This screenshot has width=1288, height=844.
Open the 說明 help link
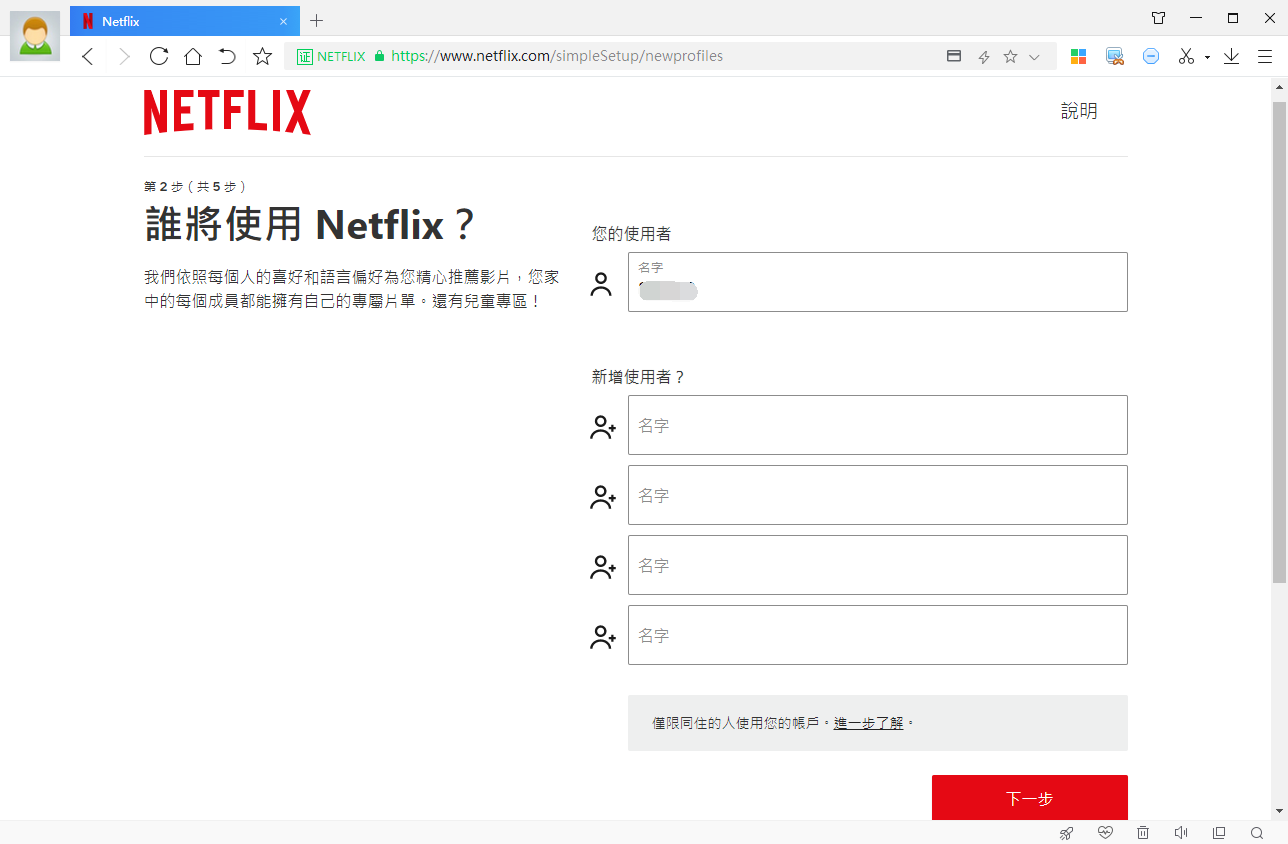(1079, 112)
